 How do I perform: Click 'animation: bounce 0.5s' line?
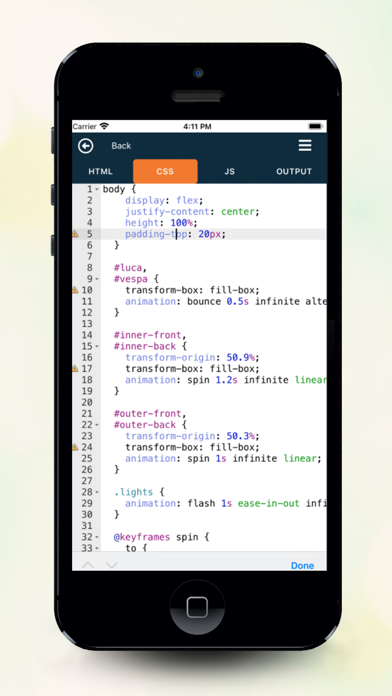(x=226, y=301)
